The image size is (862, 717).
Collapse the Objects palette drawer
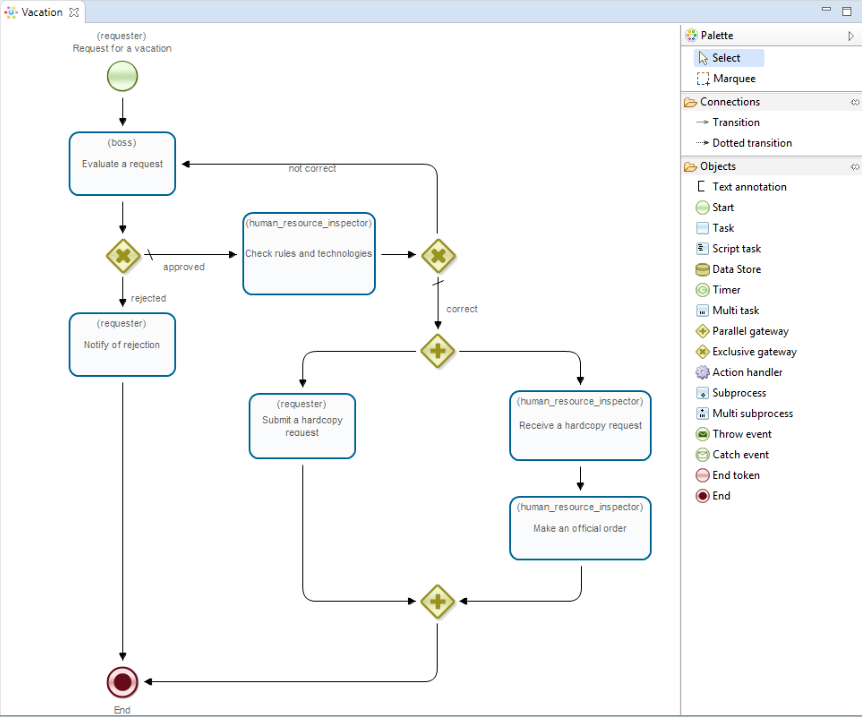[855, 167]
